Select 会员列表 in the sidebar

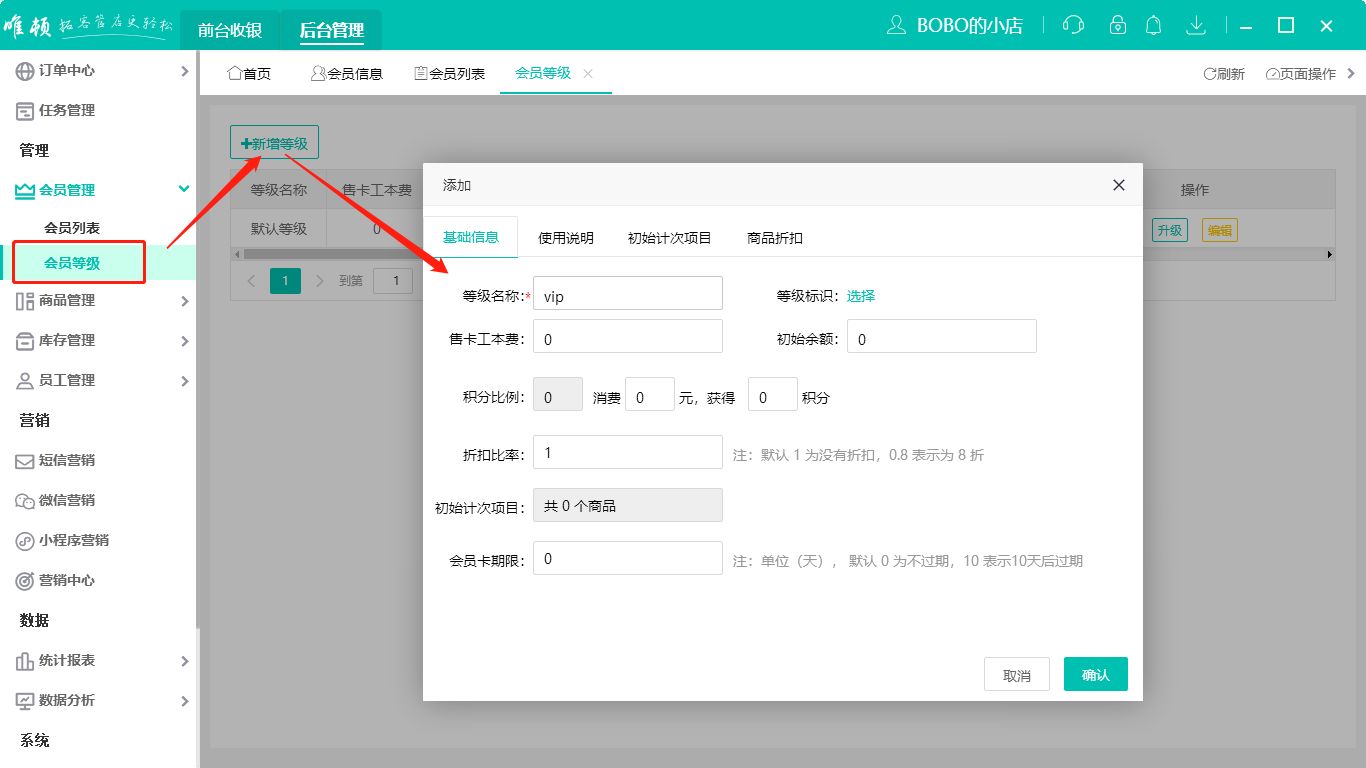pyautogui.click(x=72, y=228)
